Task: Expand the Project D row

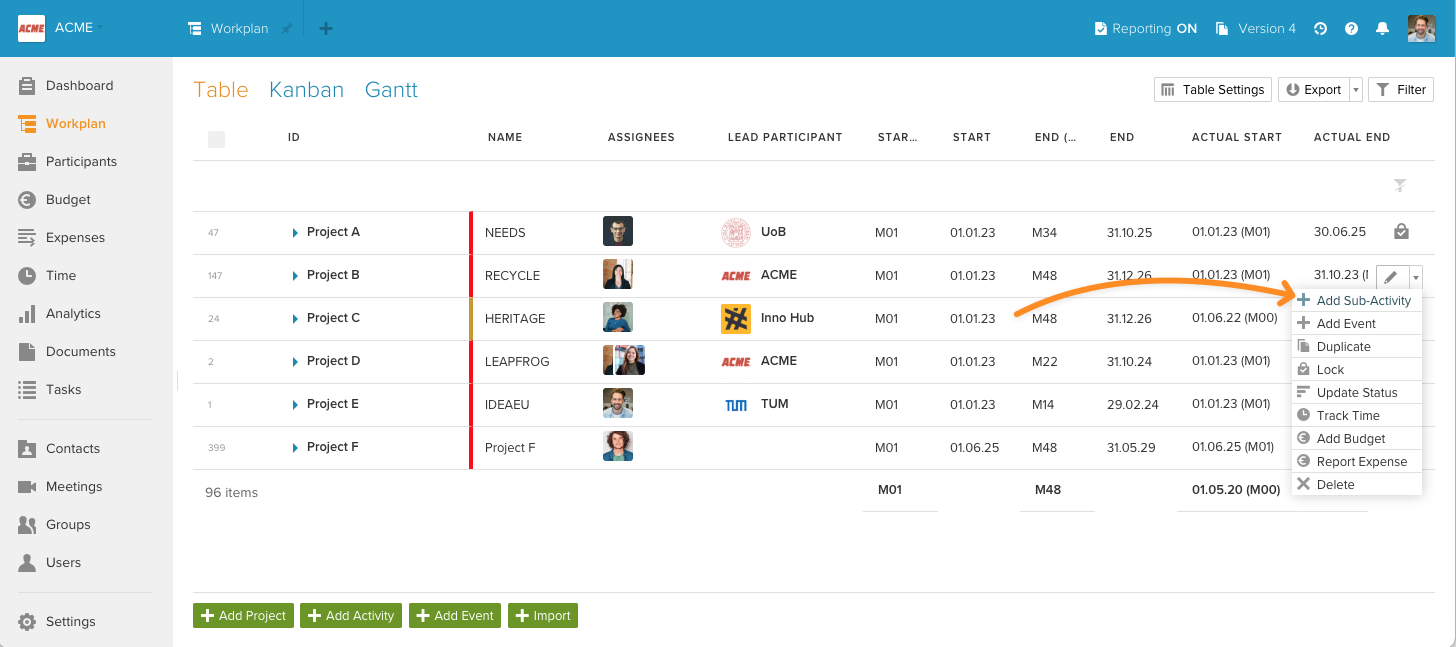Action: (x=295, y=362)
